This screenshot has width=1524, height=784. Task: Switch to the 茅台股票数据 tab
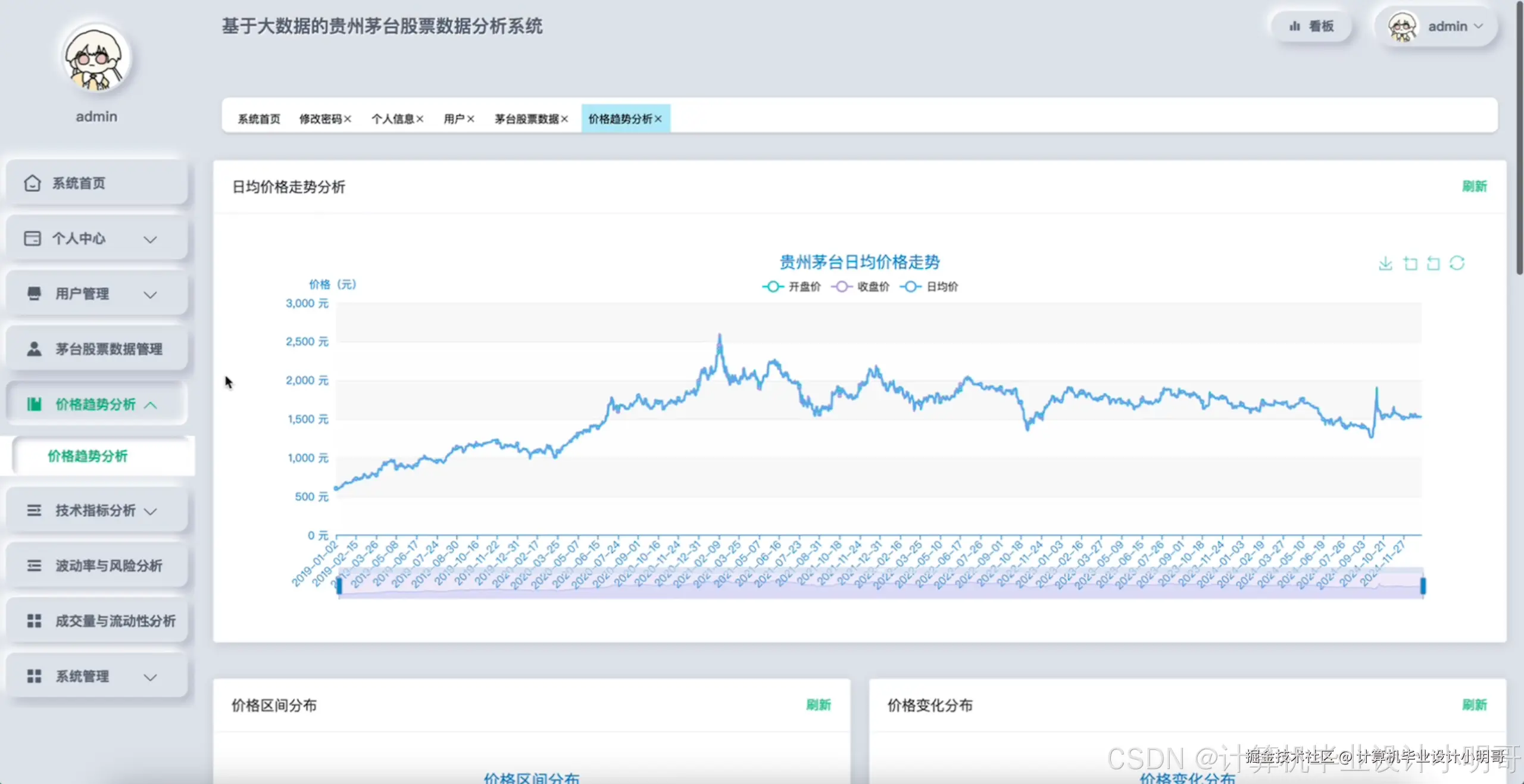point(527,119)
